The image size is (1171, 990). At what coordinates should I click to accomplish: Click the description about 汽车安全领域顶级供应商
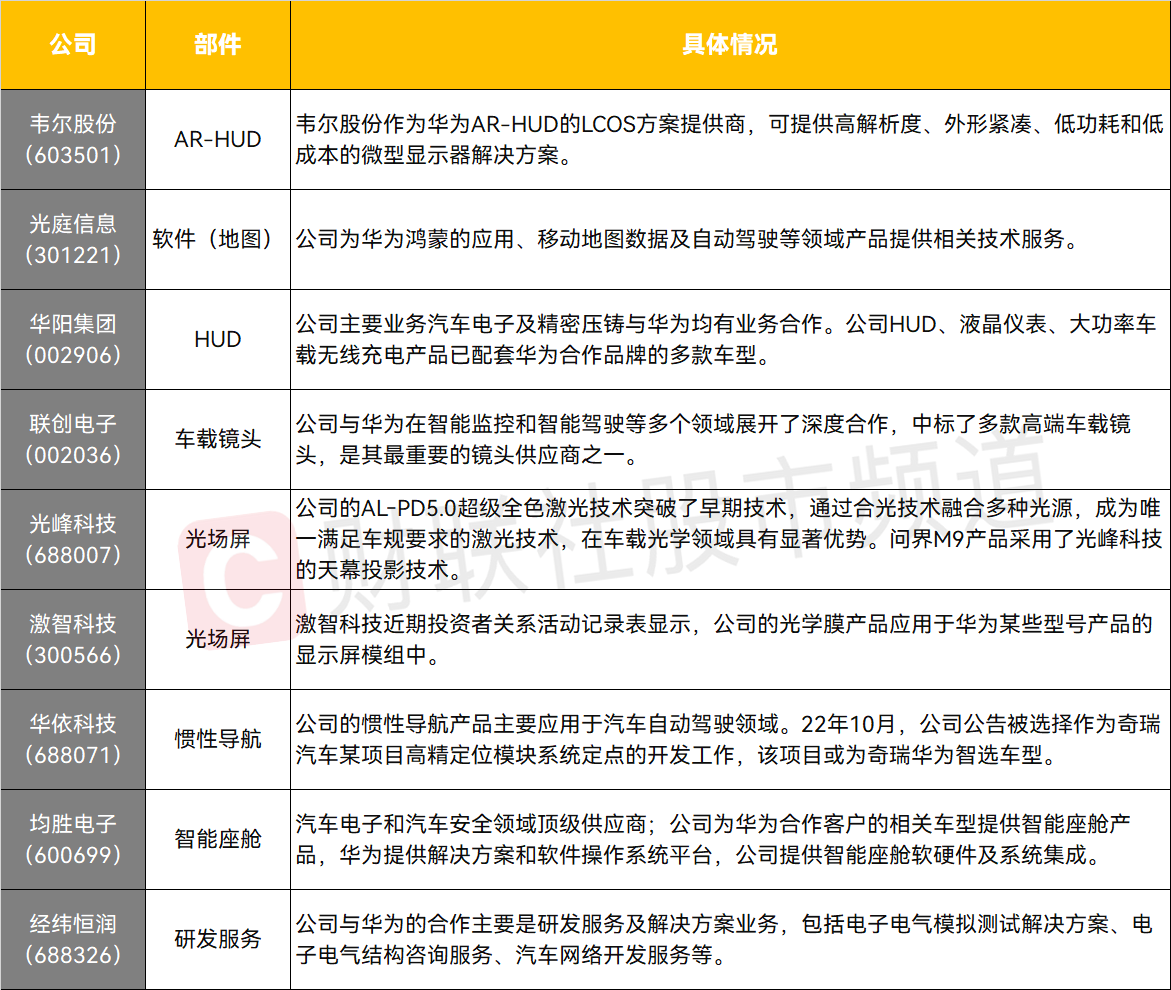[x=730, y=840]
